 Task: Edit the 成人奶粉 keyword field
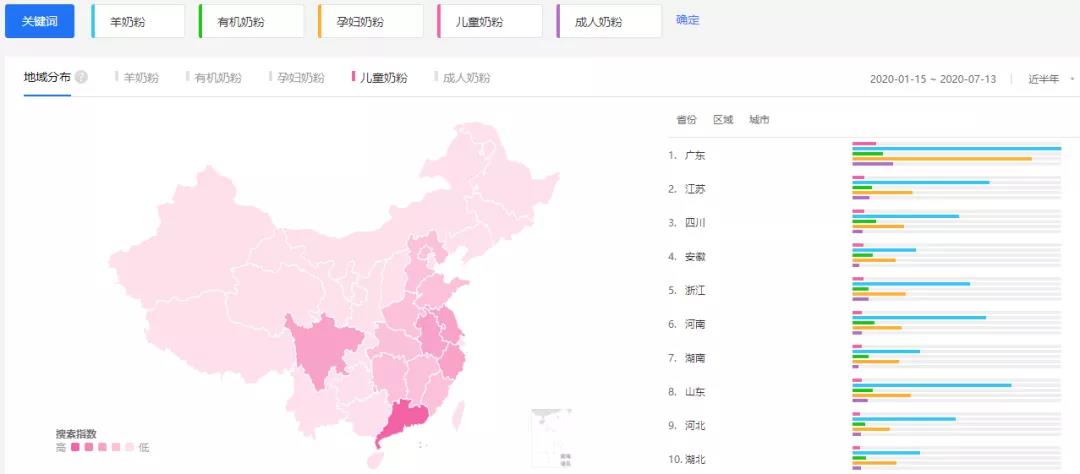[x=609, y=21]
